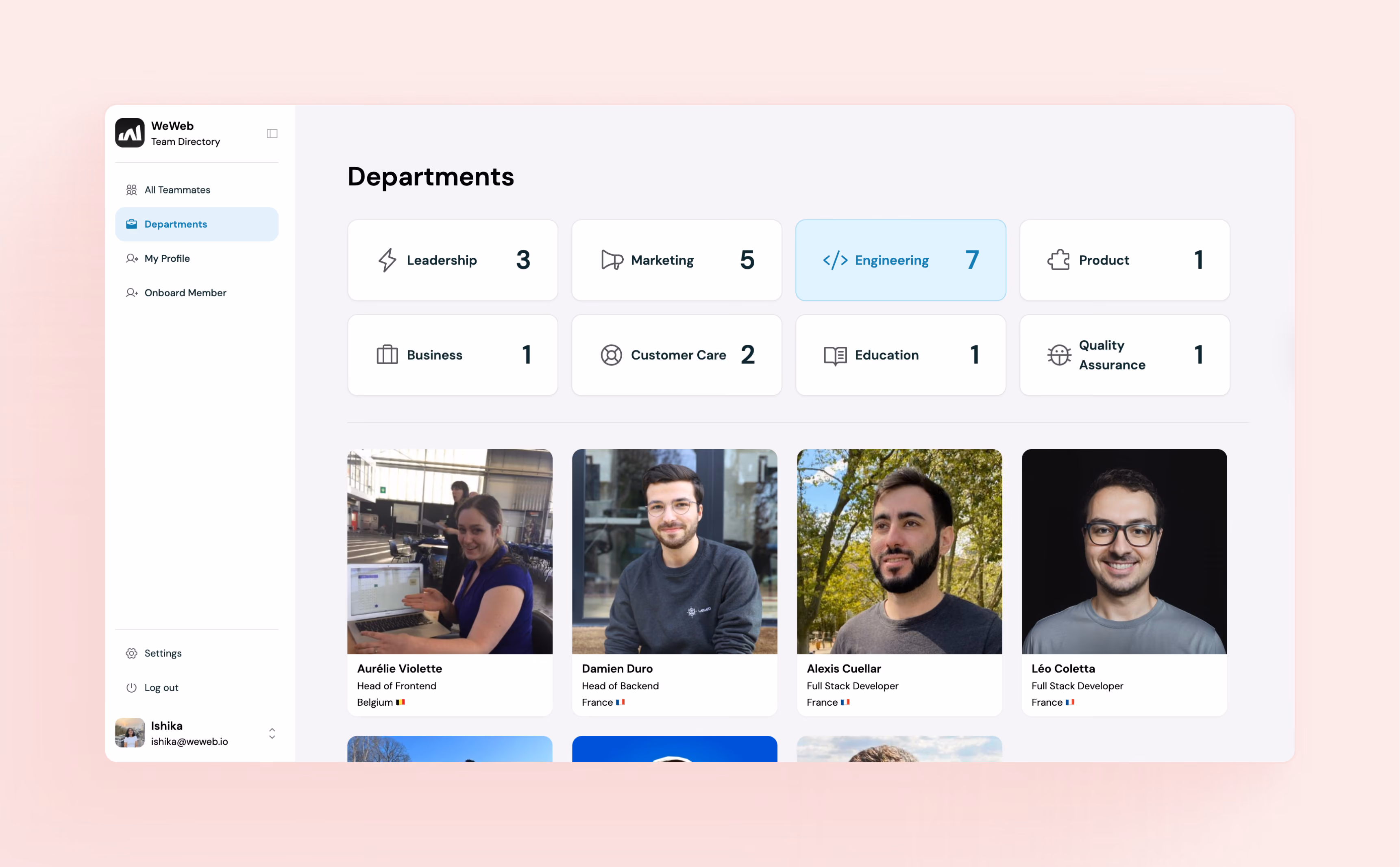Viewport: 1400px width, 867px height.
Task: Open Settings from sidebar
Action: [197, 653]
